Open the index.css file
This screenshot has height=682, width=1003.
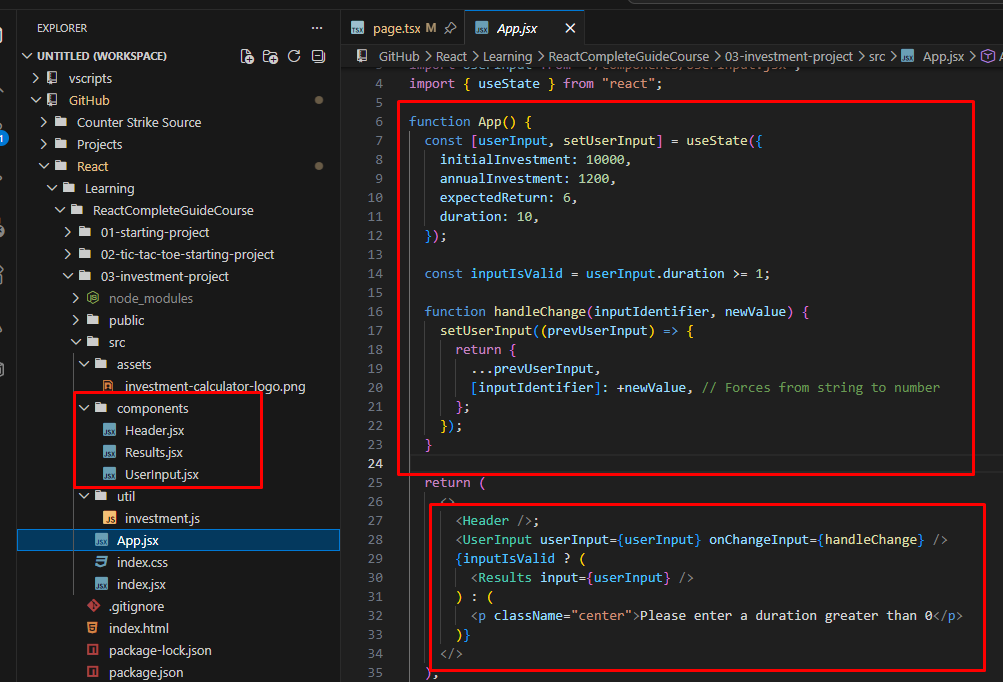142,562
